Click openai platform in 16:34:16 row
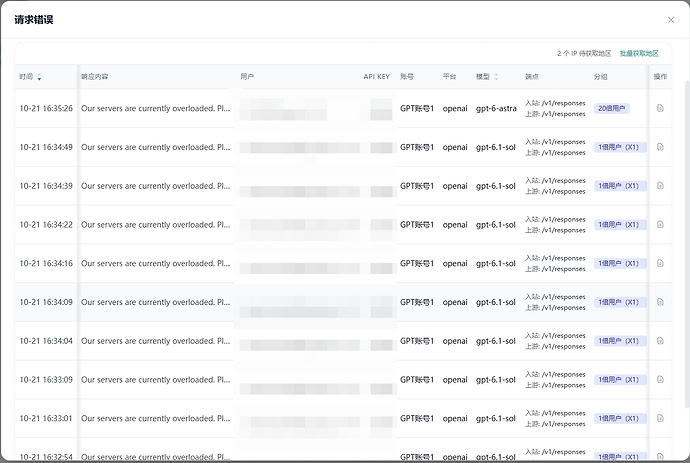690x463 pixels. tap(455, 263)
